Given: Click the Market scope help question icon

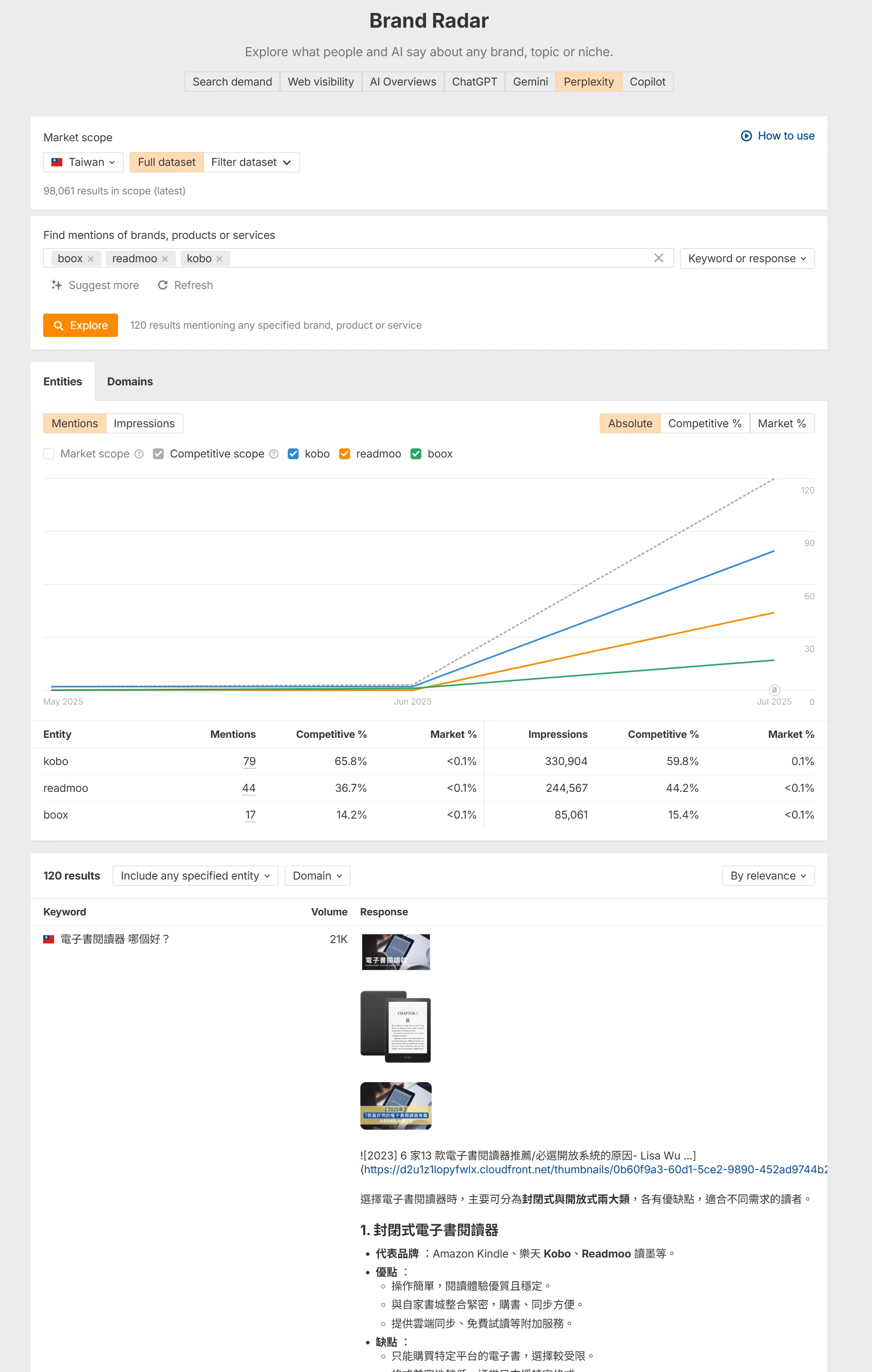Looking at the screenshot, I should pos(139,454).
